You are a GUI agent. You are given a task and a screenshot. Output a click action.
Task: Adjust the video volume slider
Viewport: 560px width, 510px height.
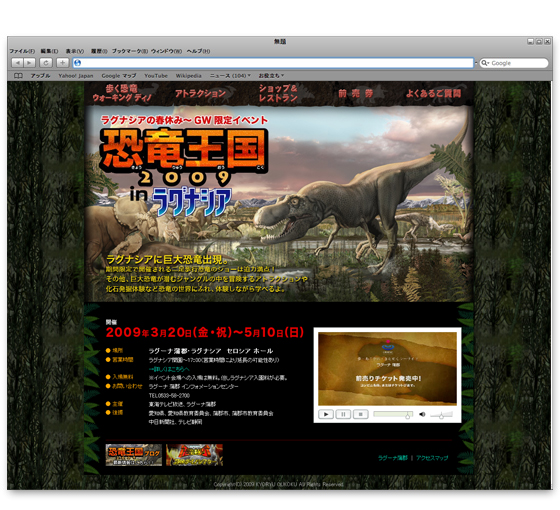441,415
